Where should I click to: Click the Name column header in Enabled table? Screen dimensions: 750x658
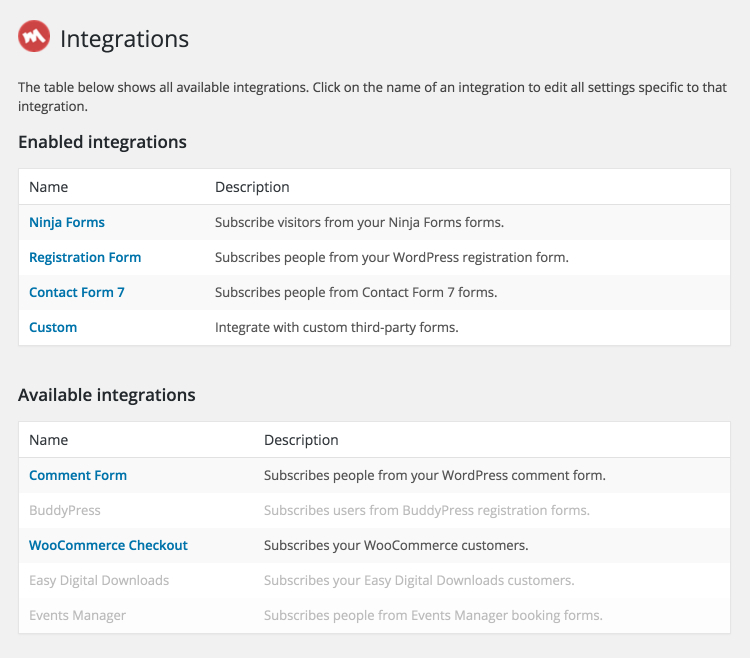48,187
